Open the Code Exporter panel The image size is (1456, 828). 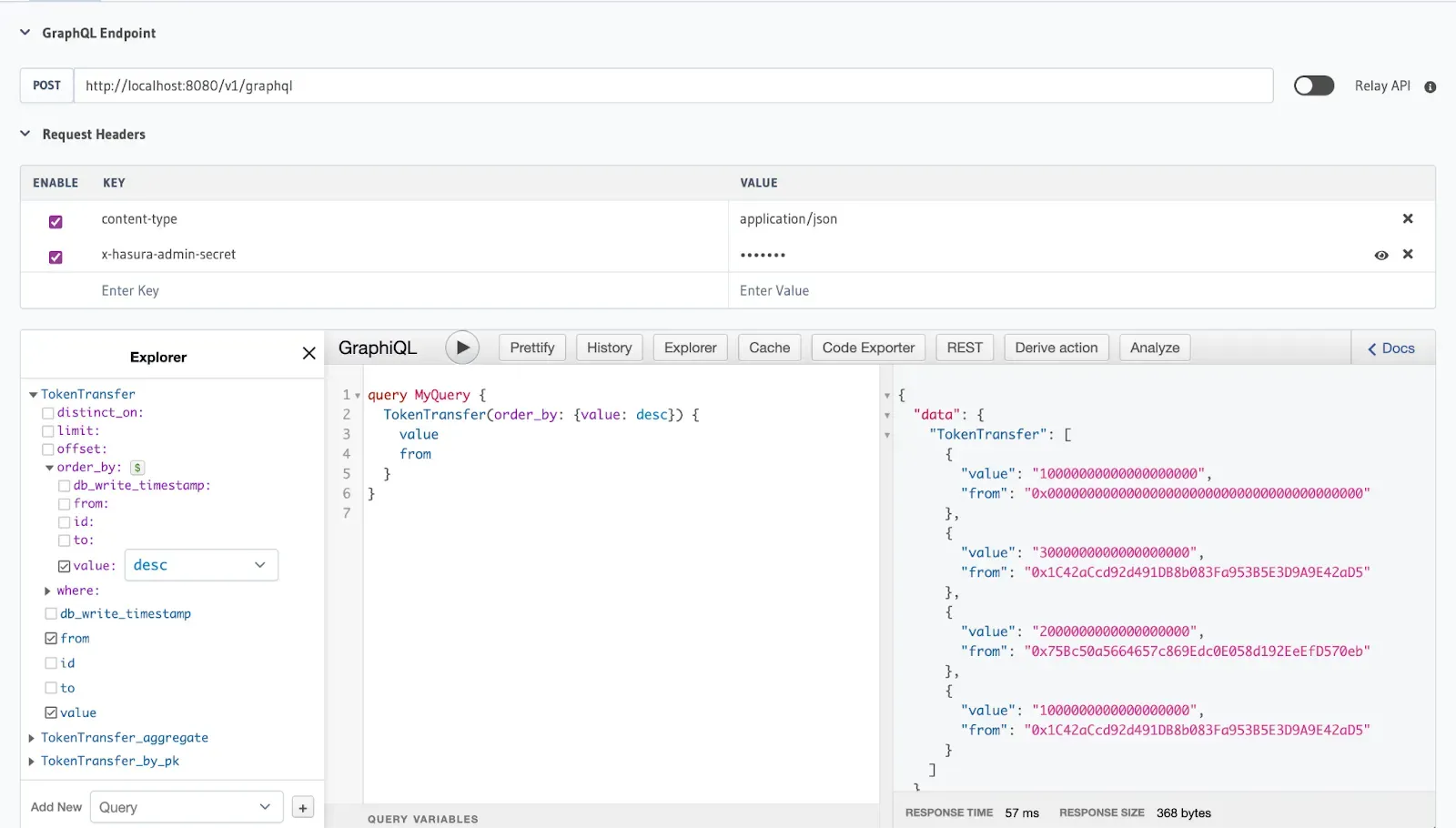[867, 348]
